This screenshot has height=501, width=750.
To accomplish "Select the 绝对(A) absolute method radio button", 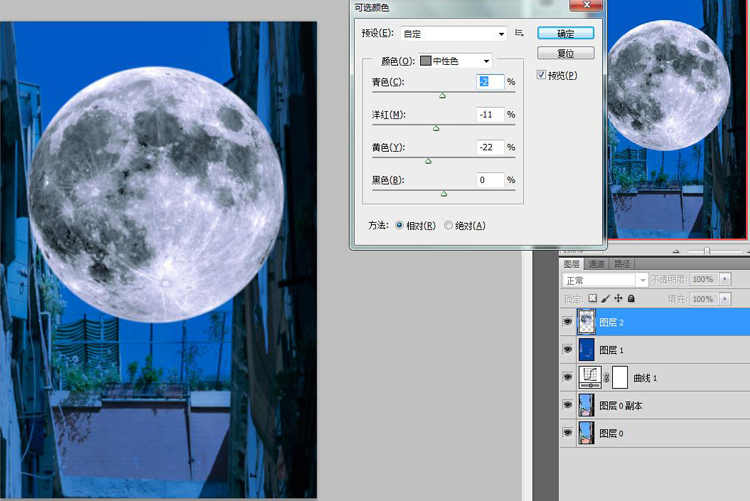I will (448, 225).
